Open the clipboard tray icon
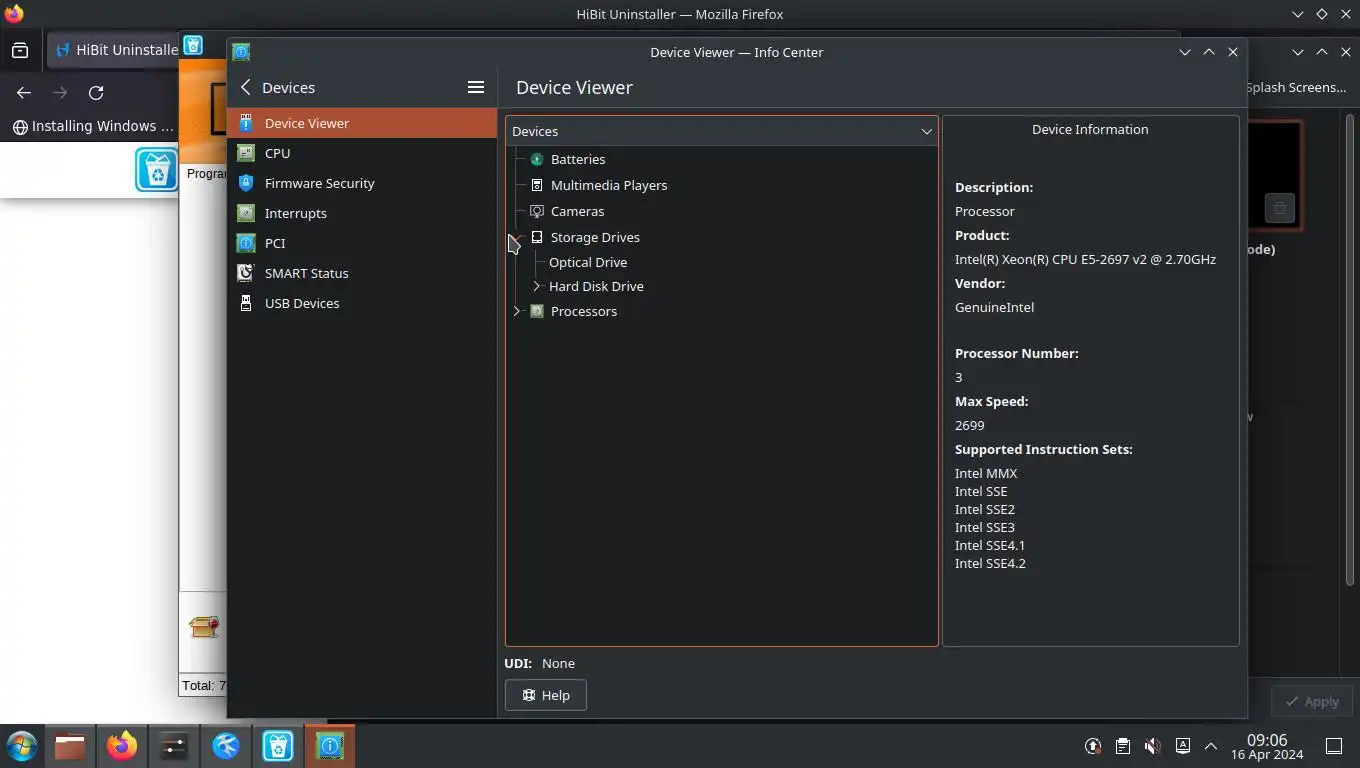Image resolution: width=1360 pixels, height=768 pixels. (x=1123, y=746)
